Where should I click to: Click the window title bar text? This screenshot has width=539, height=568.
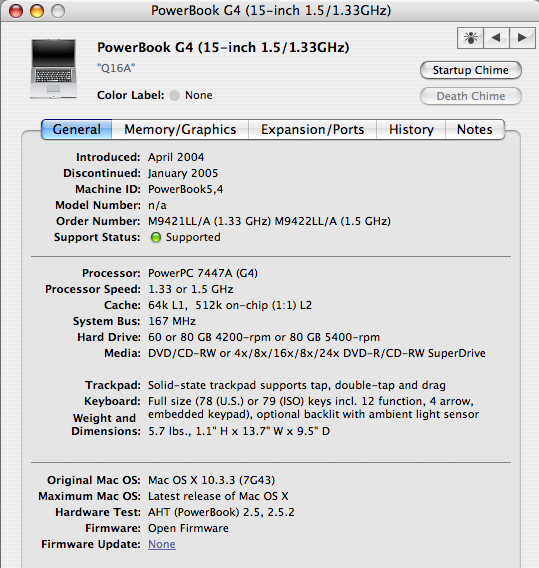(271, 11)
